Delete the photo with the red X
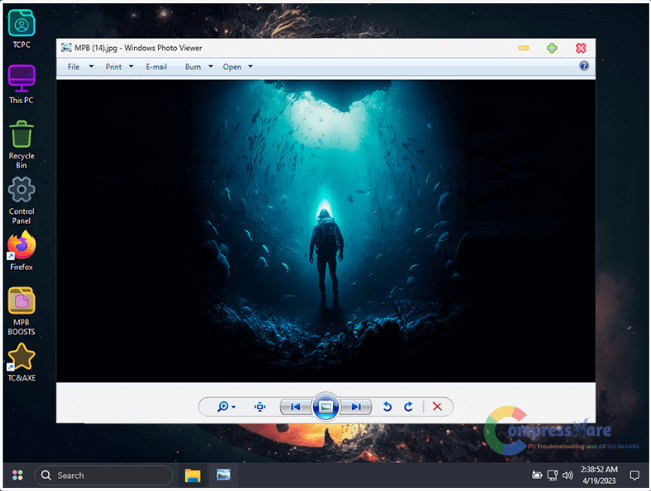Viewport: 651px width, 491px height. [x=437, y=406]
